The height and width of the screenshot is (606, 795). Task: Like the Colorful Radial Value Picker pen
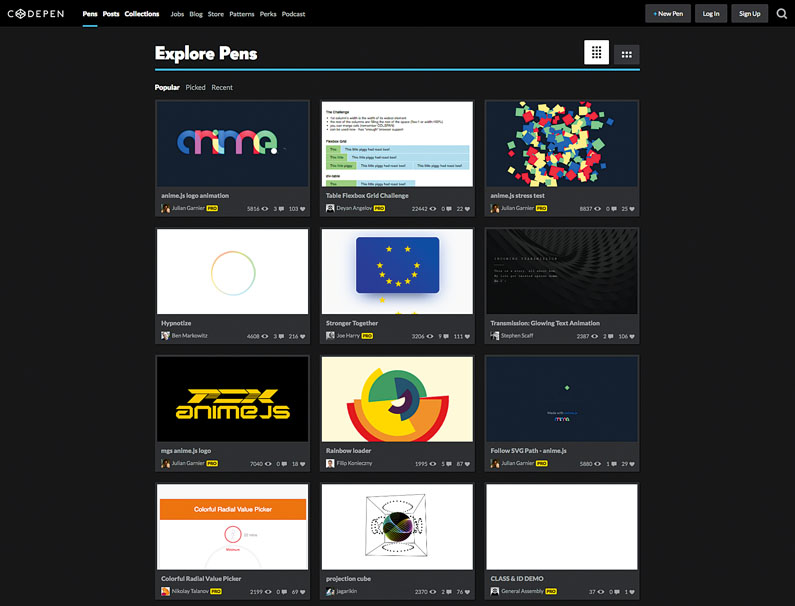pyautogui.click(x=303, y=592)
